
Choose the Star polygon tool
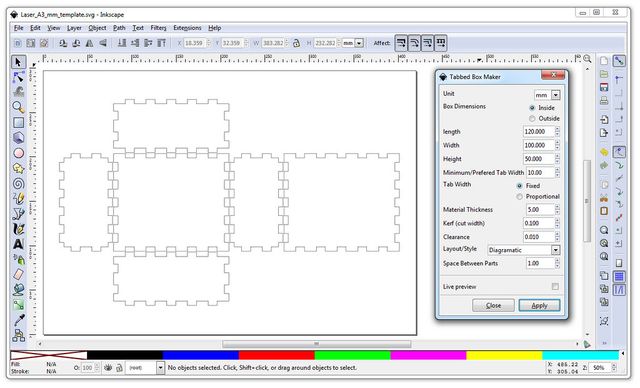pyautogui.click(x=18, y=168)
